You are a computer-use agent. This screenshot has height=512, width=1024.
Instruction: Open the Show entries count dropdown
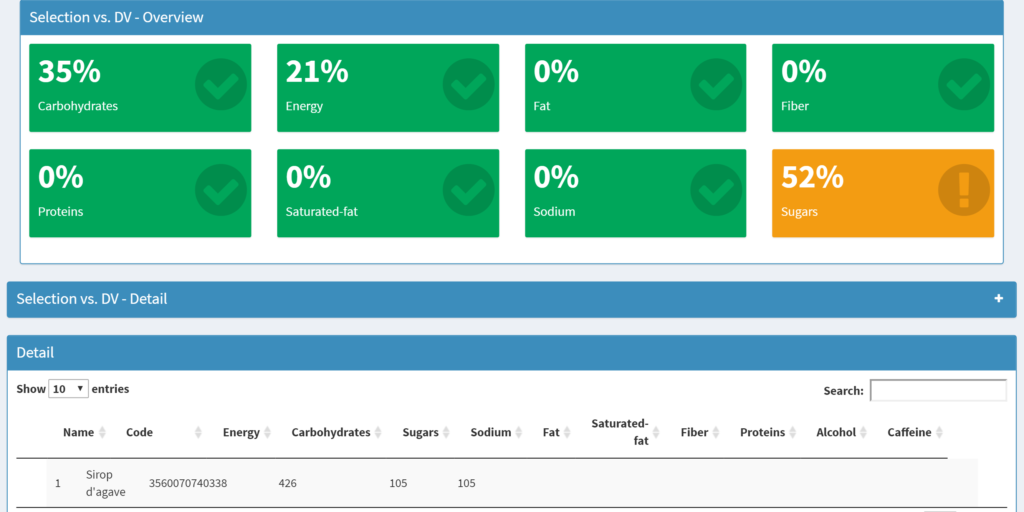coord(68,389)
